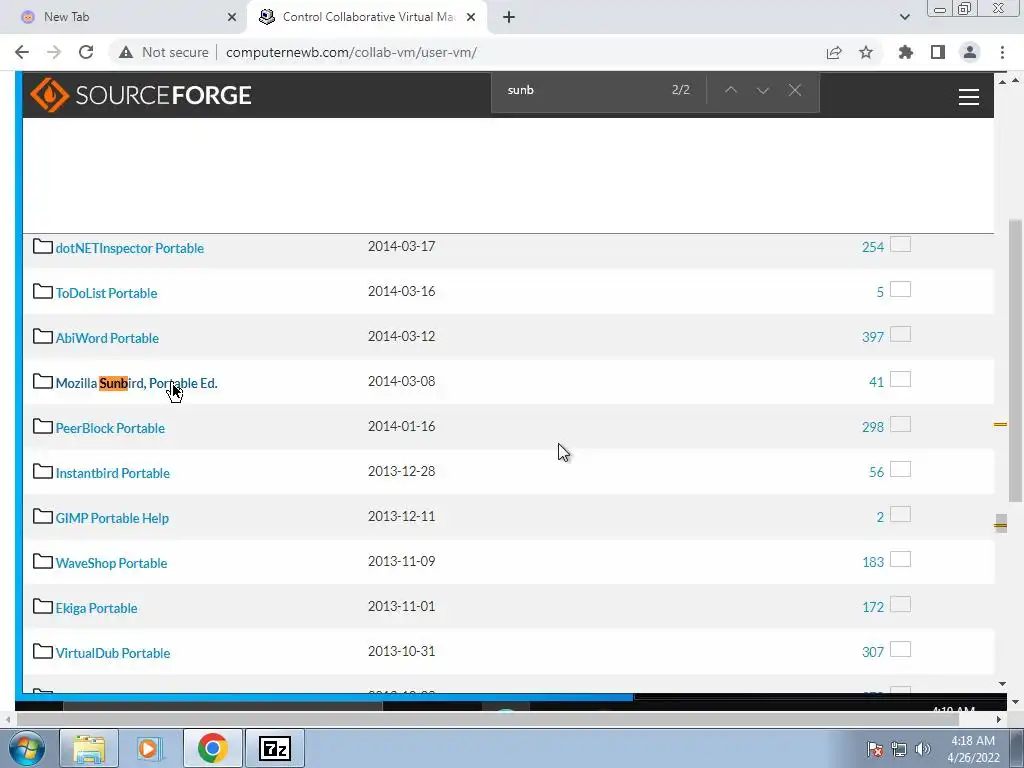Close the find bar
This screenshot has width=1024, height=768.
[795, 90]
